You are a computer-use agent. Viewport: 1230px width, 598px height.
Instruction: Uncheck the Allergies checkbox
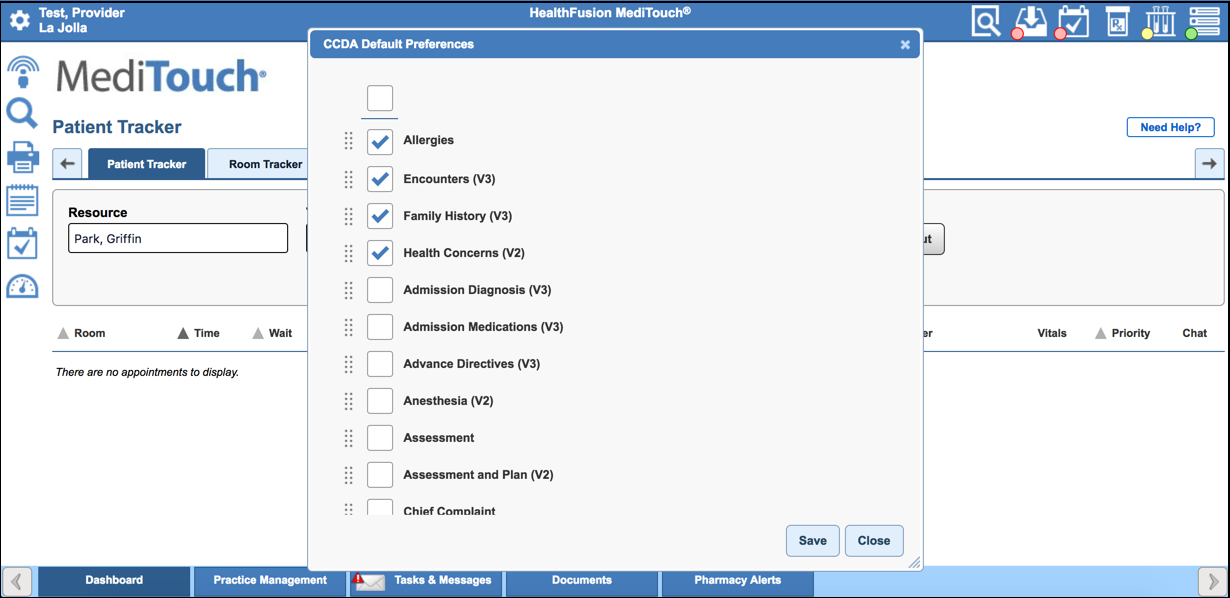point(380,142)
